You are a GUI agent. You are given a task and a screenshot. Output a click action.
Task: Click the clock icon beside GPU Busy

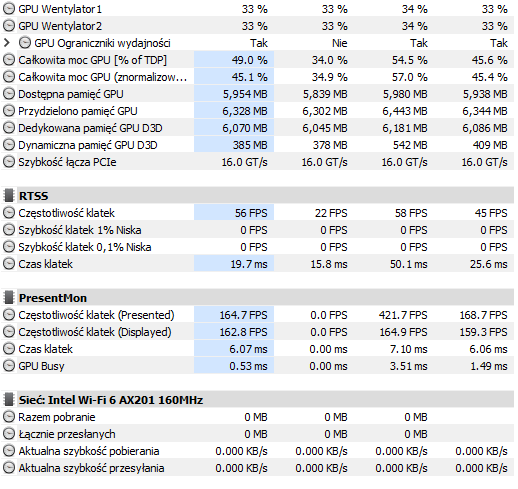tap(9, 366)
